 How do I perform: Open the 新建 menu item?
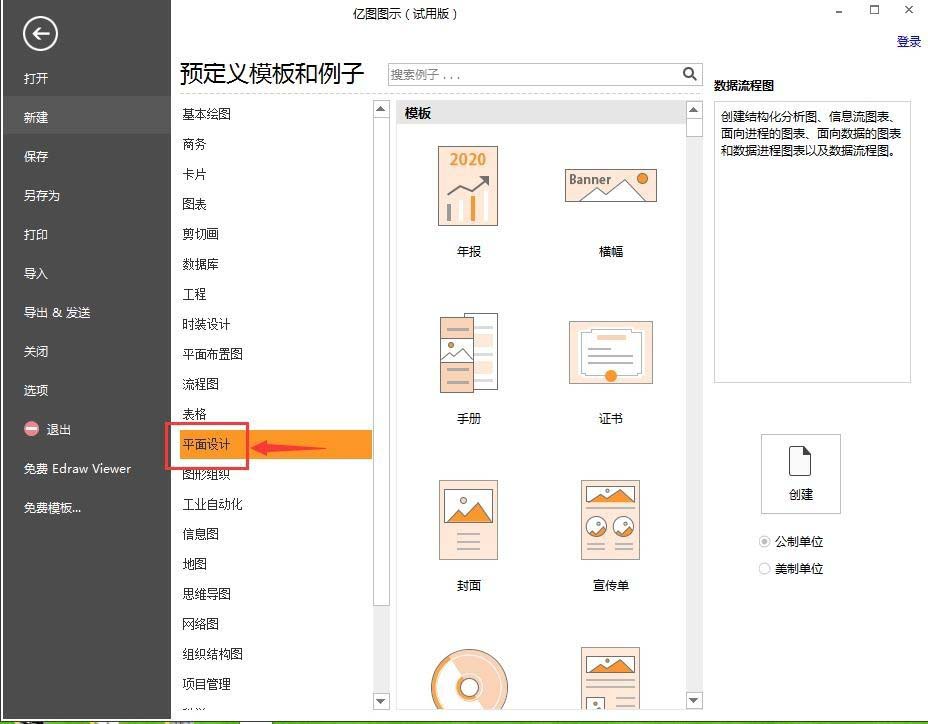coord(36,117)
